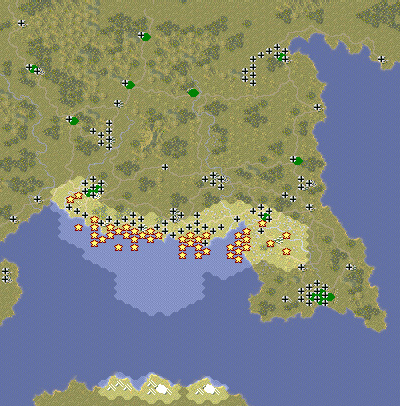
Task: Select the right snow-capped mountain peak on the southern island
Action: click(209, 389)
